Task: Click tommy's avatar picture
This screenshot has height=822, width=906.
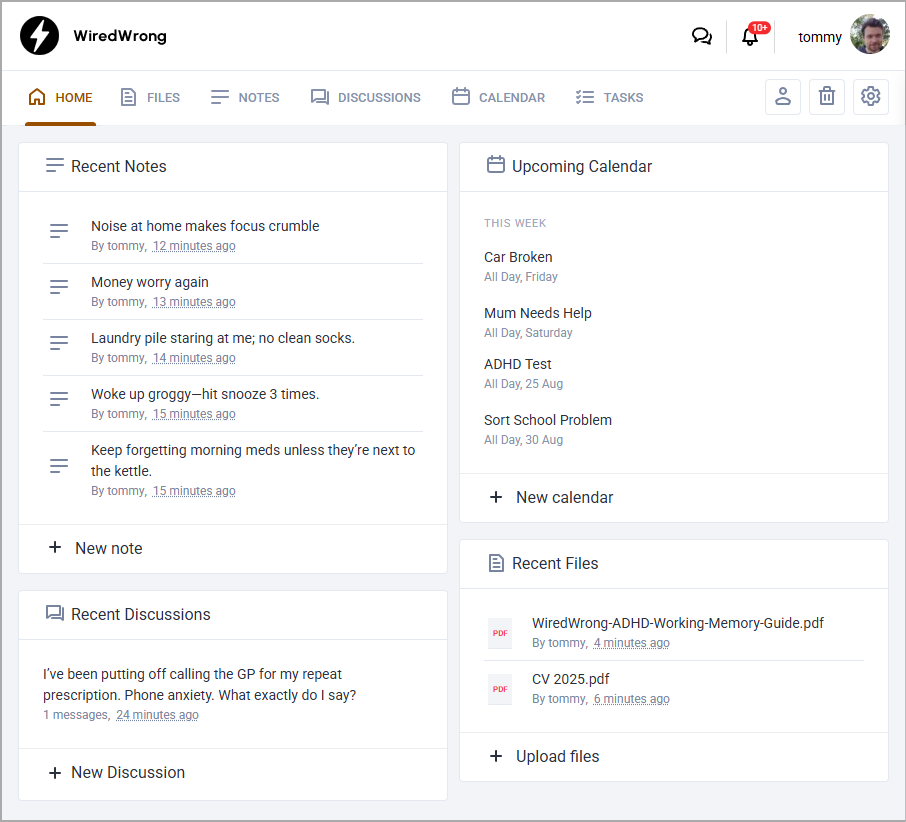Action: coord(869,36)
